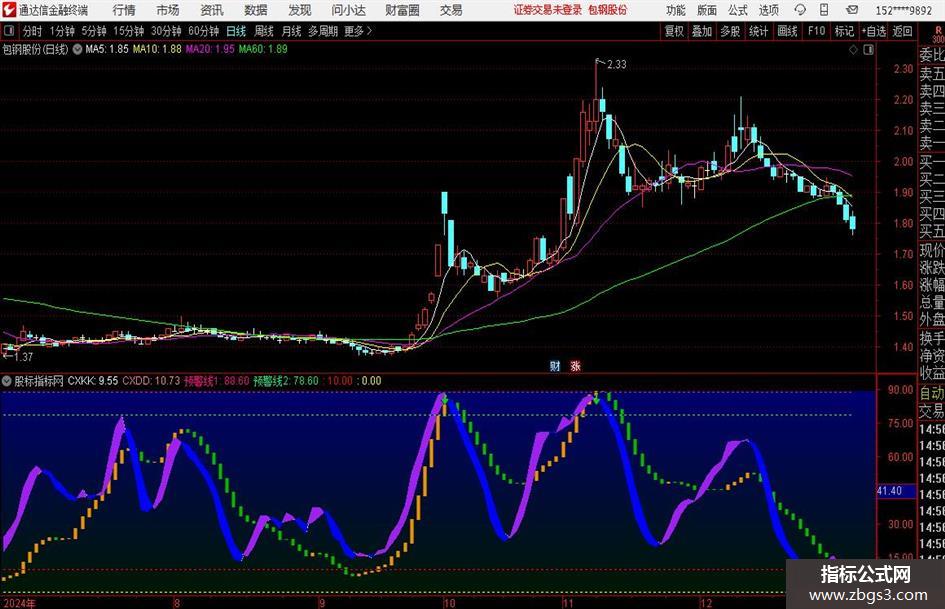
Task: Click the 统计 statistics button
Action: [x=758, y=31]
